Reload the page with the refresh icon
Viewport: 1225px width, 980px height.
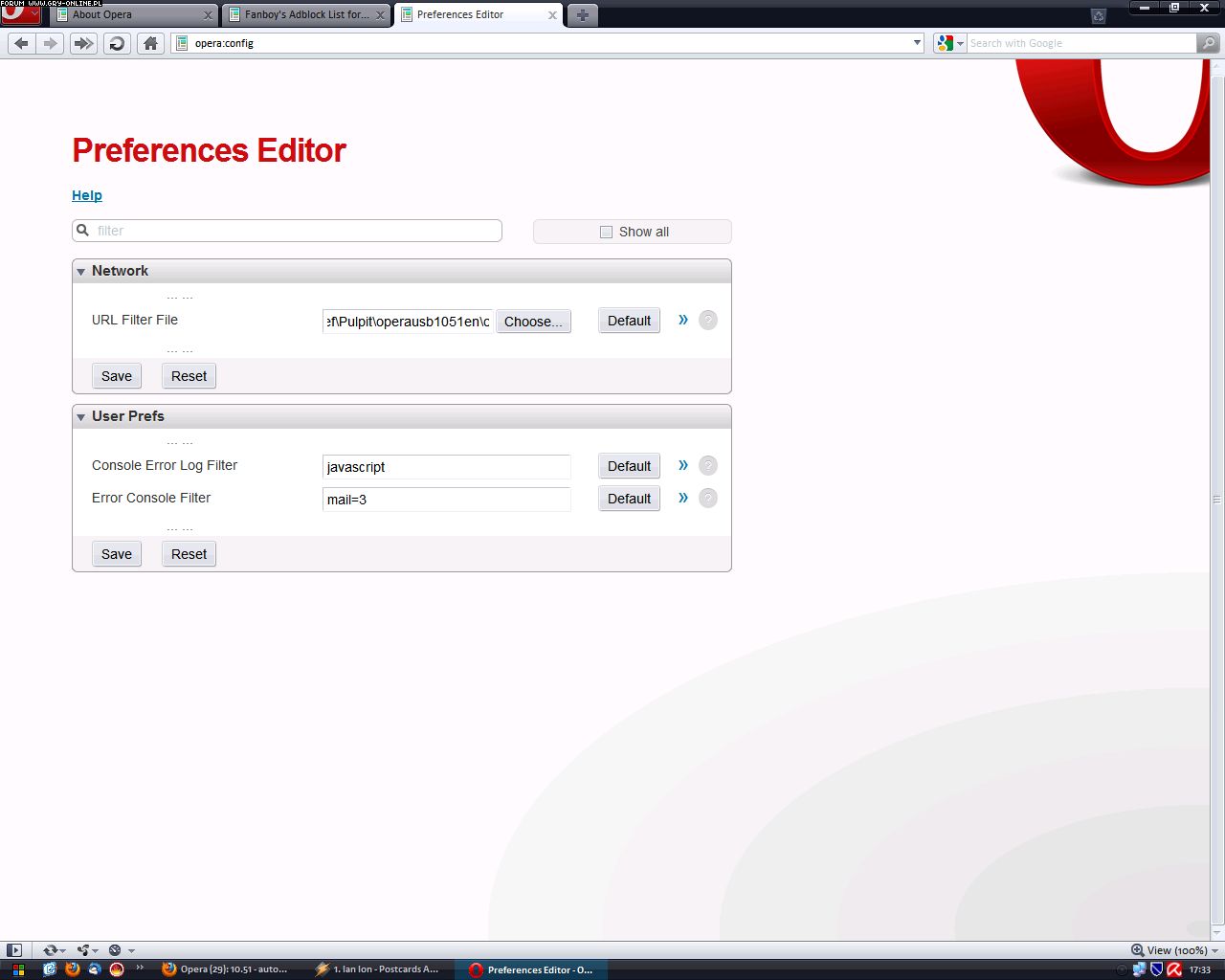coord(117,43)
